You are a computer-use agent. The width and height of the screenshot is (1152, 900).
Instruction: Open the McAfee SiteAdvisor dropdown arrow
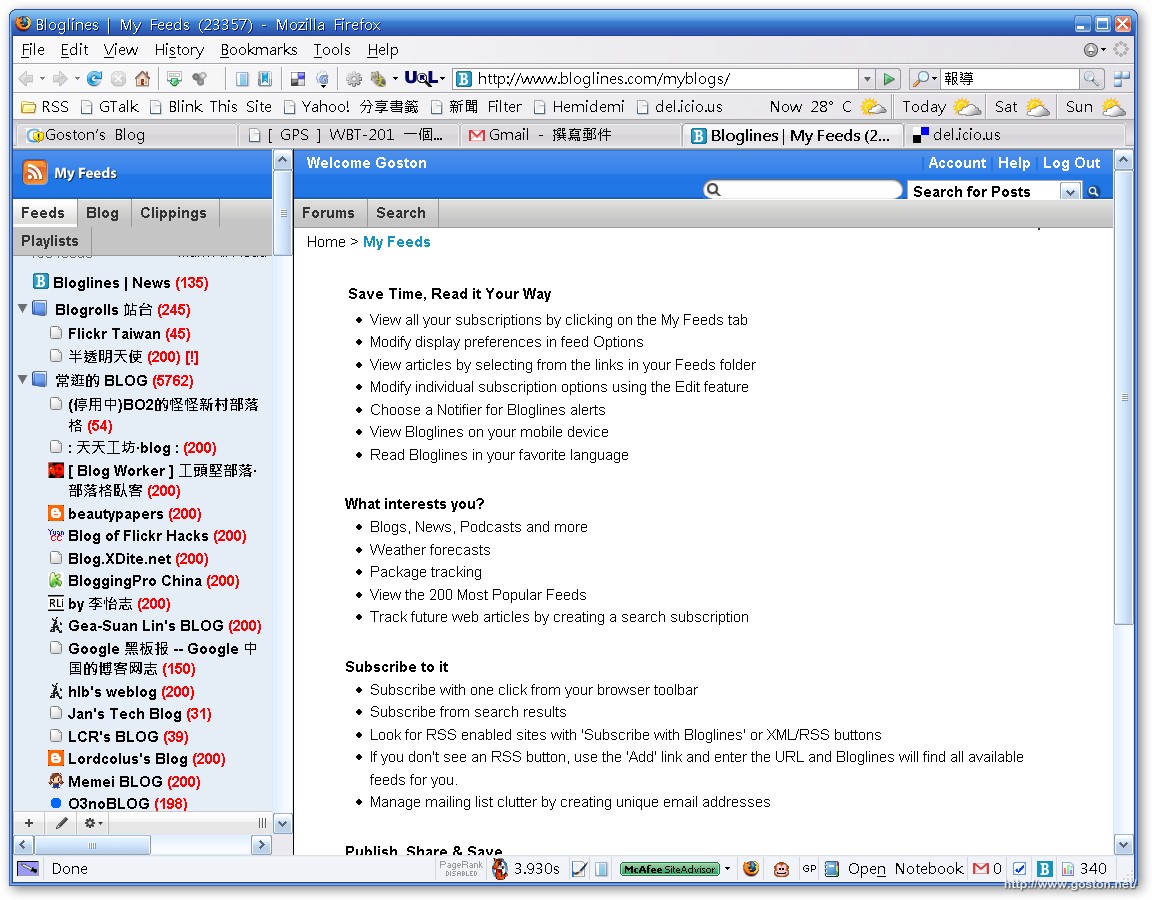[727, 869]
